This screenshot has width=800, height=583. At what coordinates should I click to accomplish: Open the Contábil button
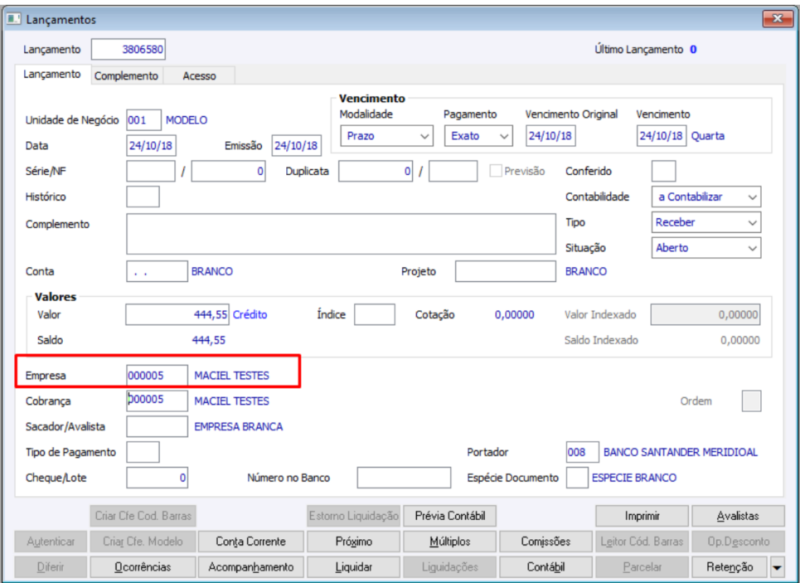(545, 567)
